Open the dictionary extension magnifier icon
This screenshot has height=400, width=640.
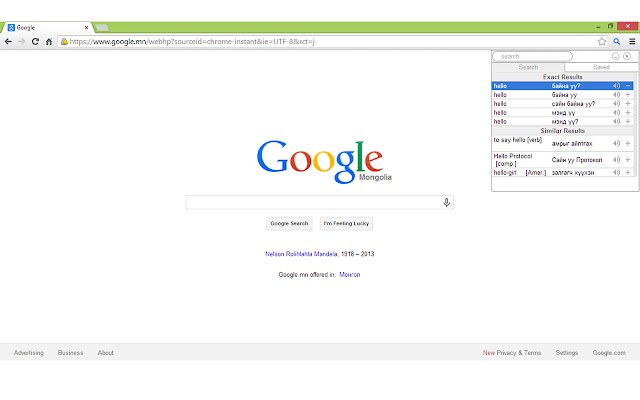(x=617, y=42)
